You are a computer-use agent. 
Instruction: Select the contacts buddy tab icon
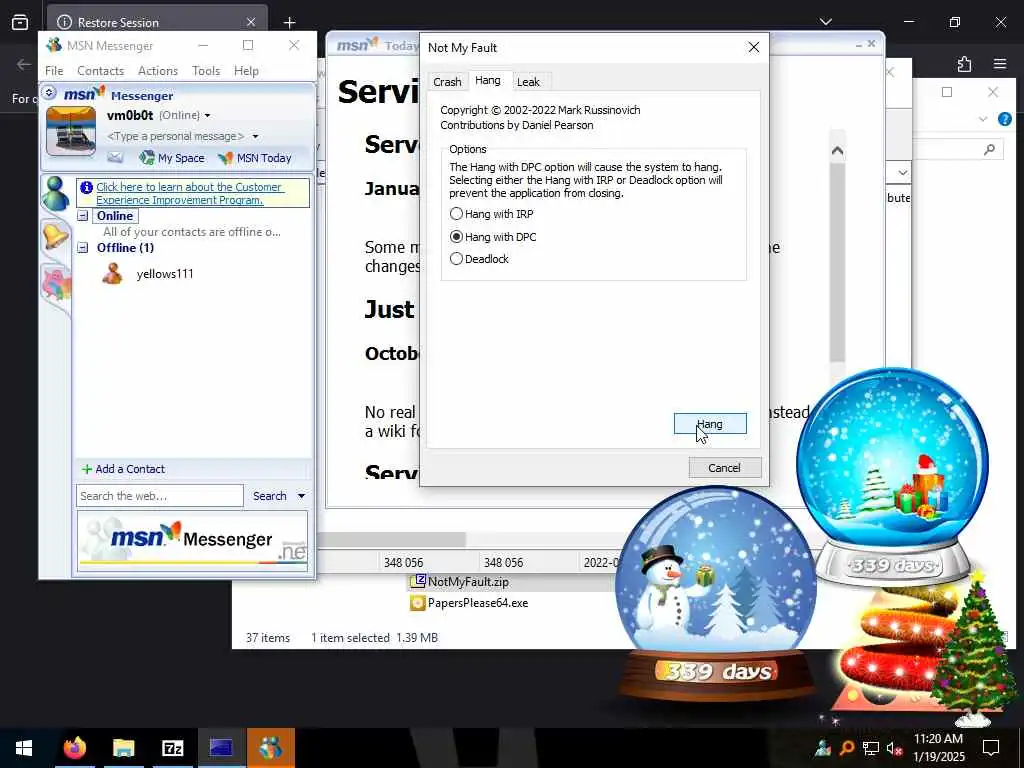point(56,193)
